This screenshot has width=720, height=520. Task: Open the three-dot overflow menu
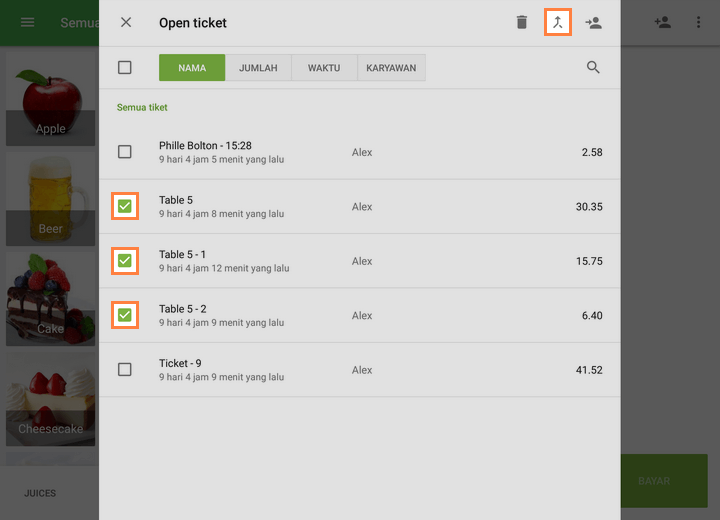(698, 22)
